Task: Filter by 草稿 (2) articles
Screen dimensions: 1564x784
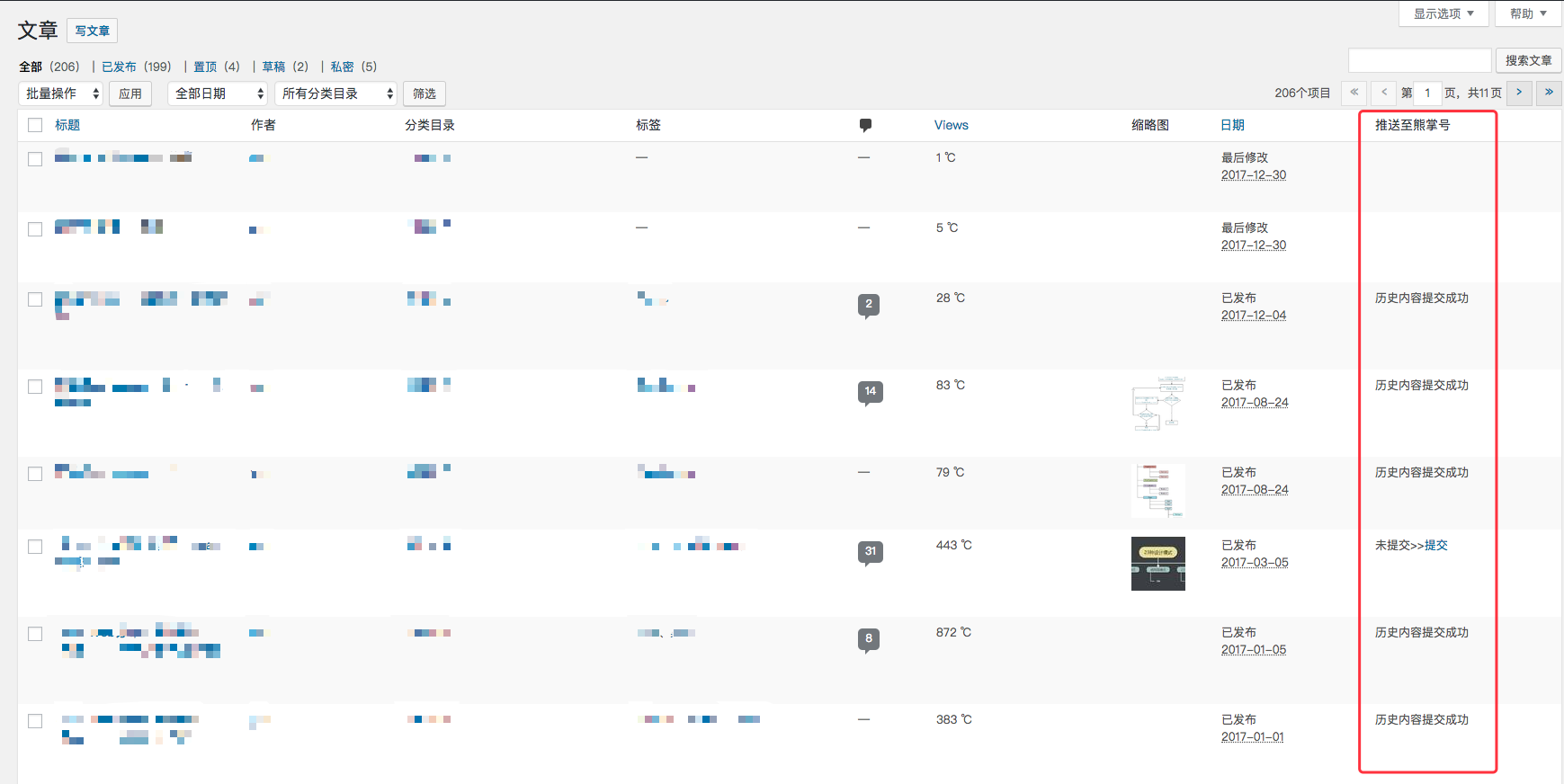Action: [285, 67]
